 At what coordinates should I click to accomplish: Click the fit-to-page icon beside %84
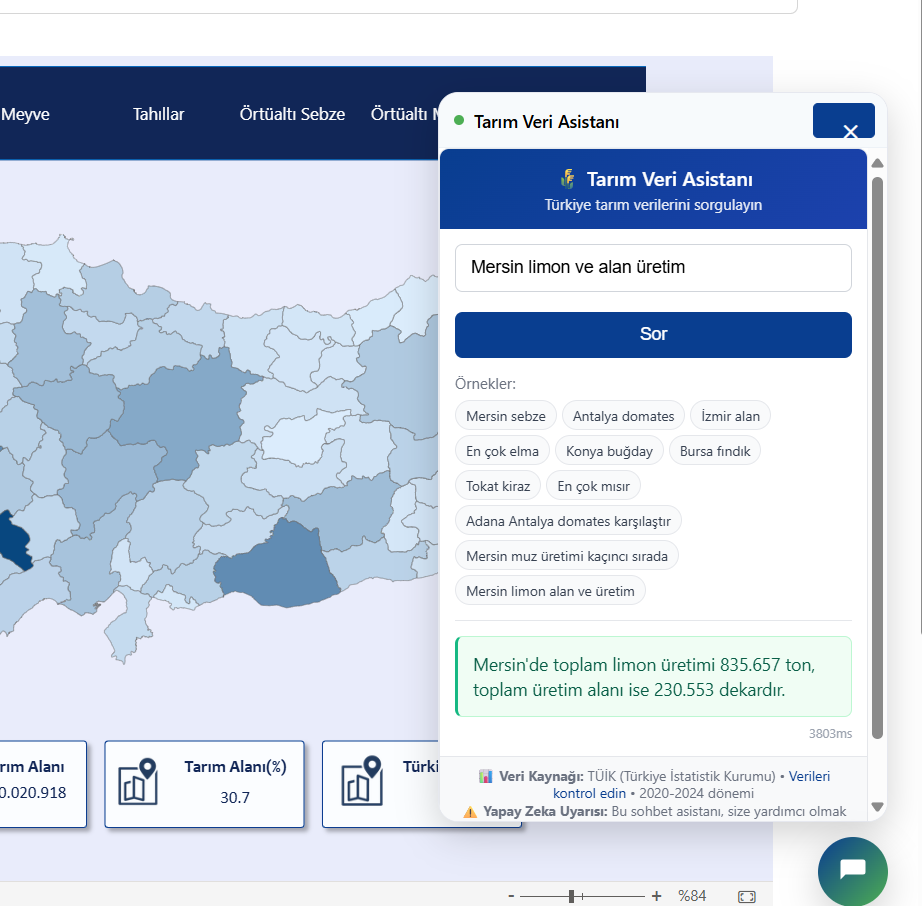coord(746,896)
